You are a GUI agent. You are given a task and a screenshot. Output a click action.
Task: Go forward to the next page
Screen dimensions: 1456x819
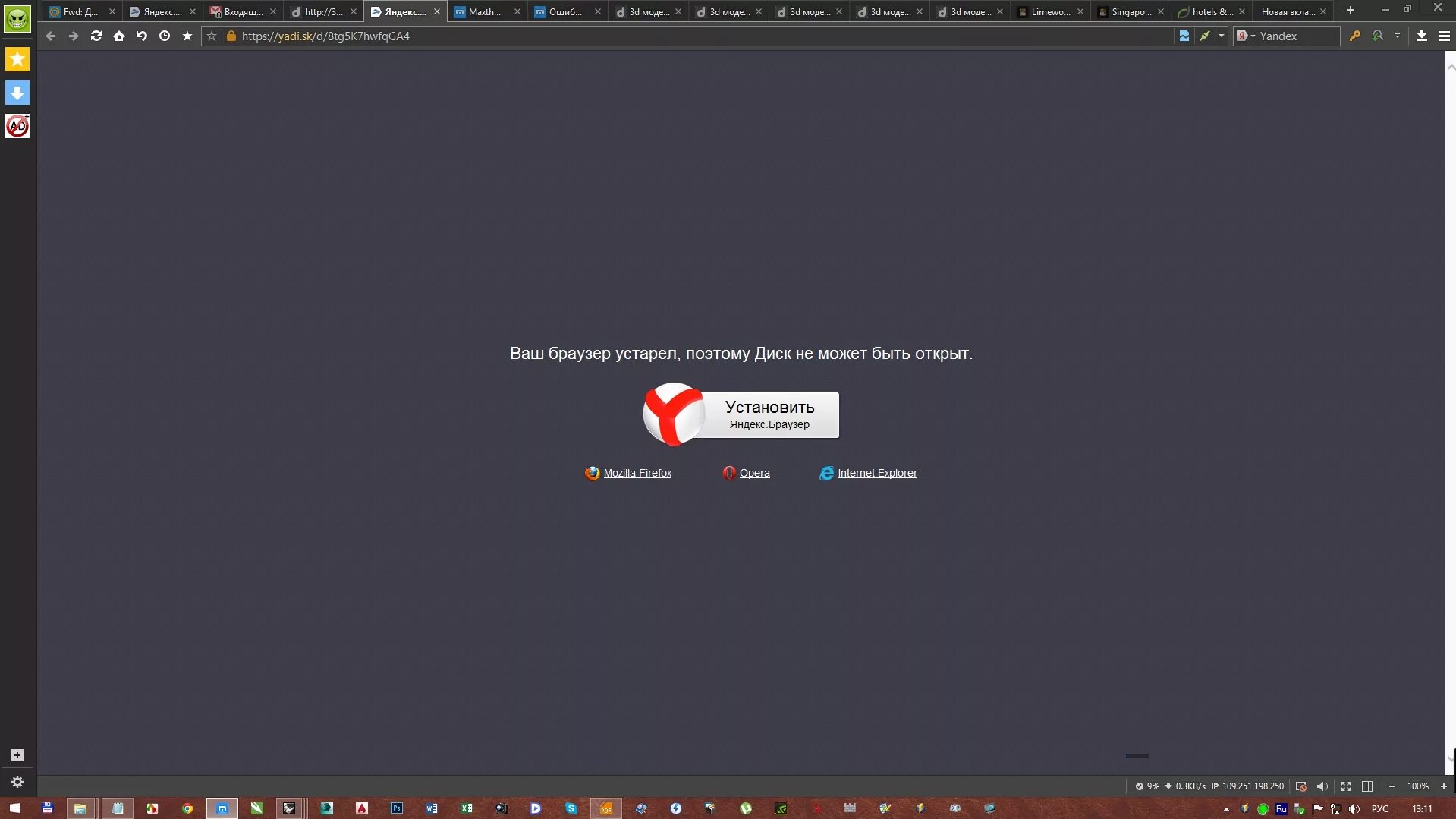pos(74,36)
